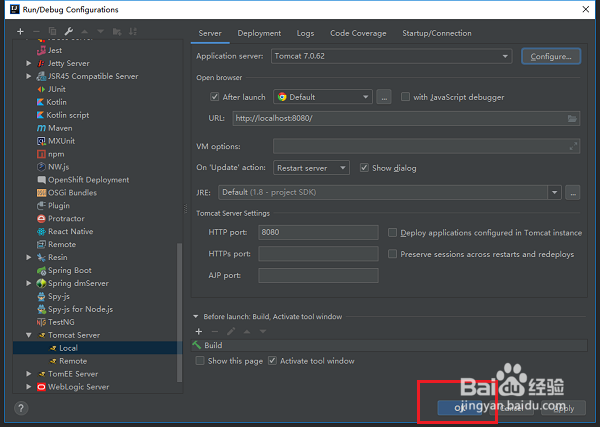
Task: Open the Code Coverage tab
Action: (x=358, y=33)
